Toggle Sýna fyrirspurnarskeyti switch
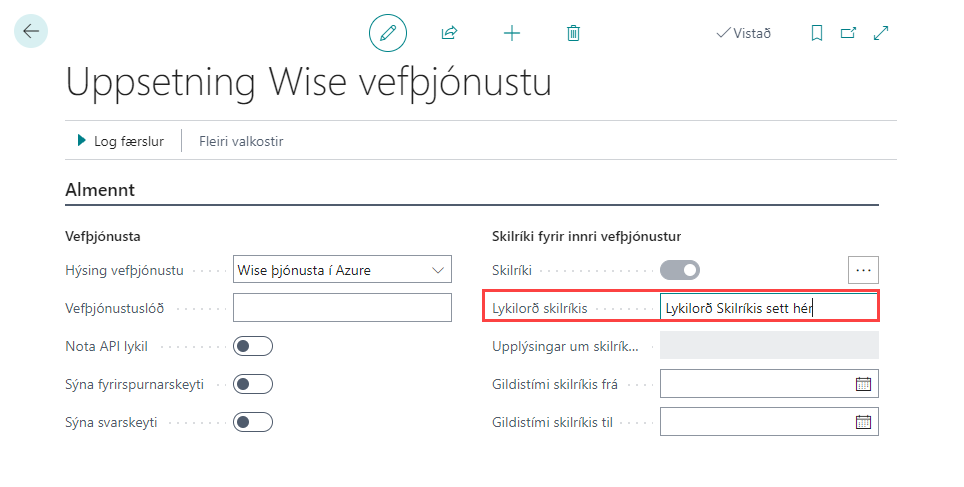The width and height of the screenshot is (964, 487). point(253,384)
